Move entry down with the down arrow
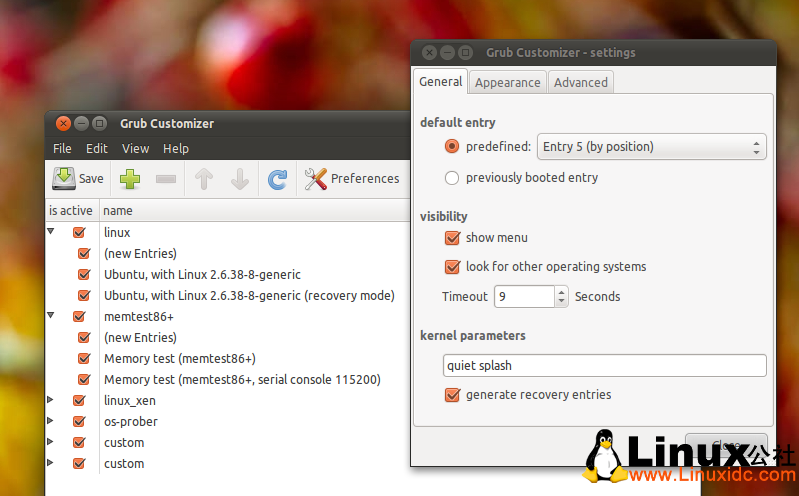The image size is (799, 496). (x=239, y=179)
